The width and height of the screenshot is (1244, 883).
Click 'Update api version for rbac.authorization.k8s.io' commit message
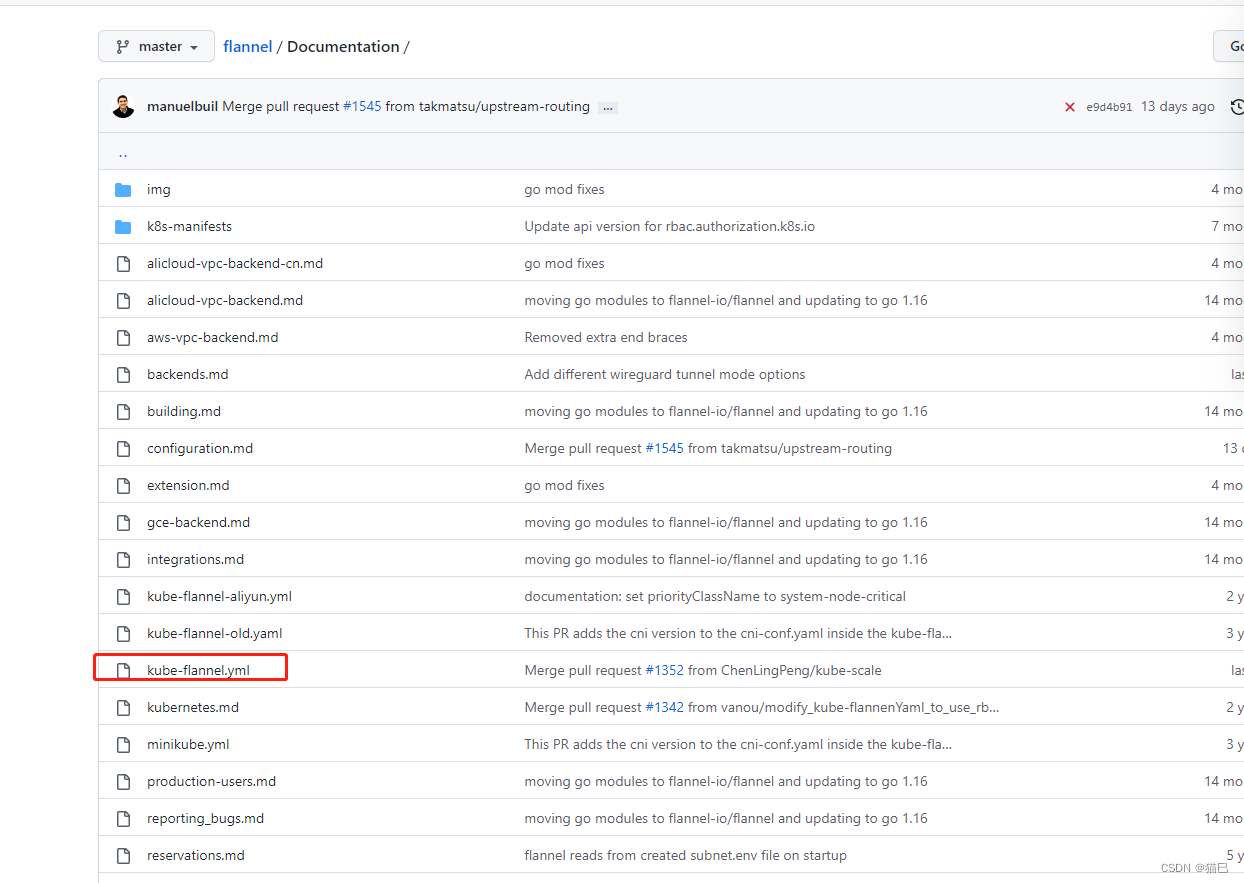coord(670,226)
